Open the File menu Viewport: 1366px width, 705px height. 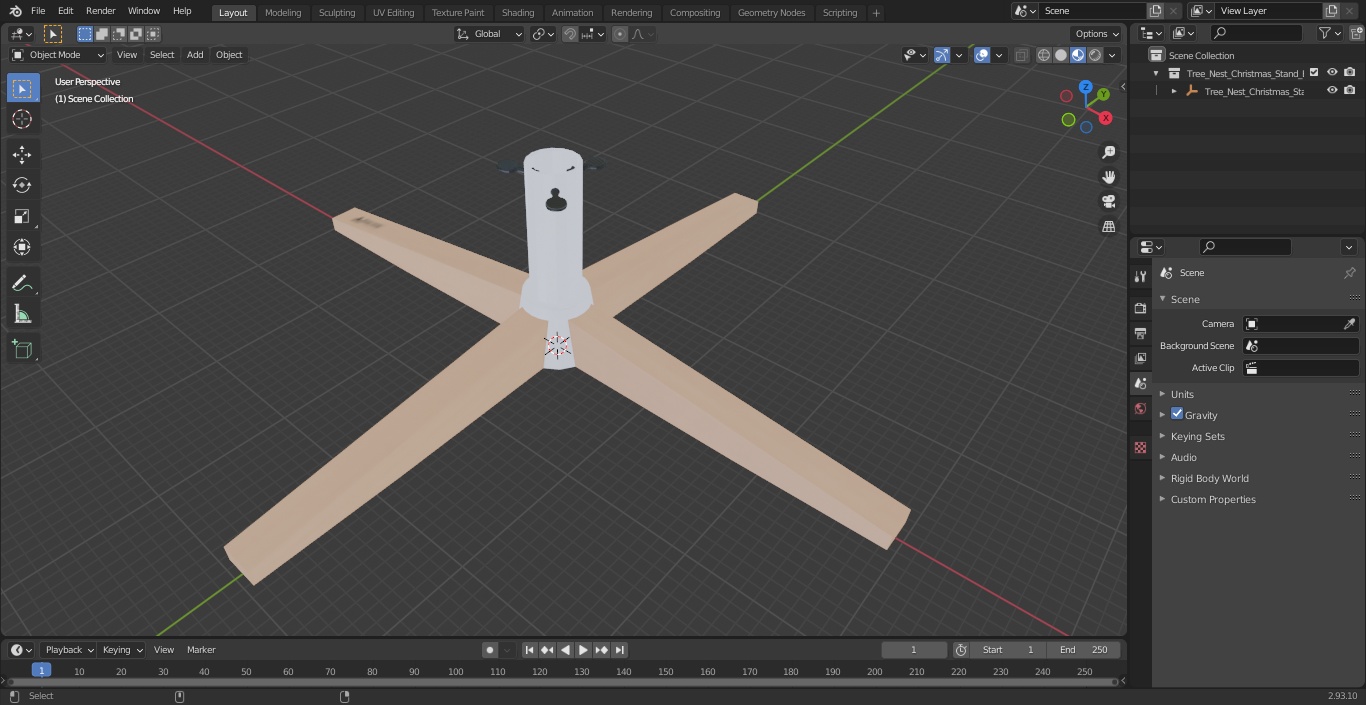(x=38, y=11)
